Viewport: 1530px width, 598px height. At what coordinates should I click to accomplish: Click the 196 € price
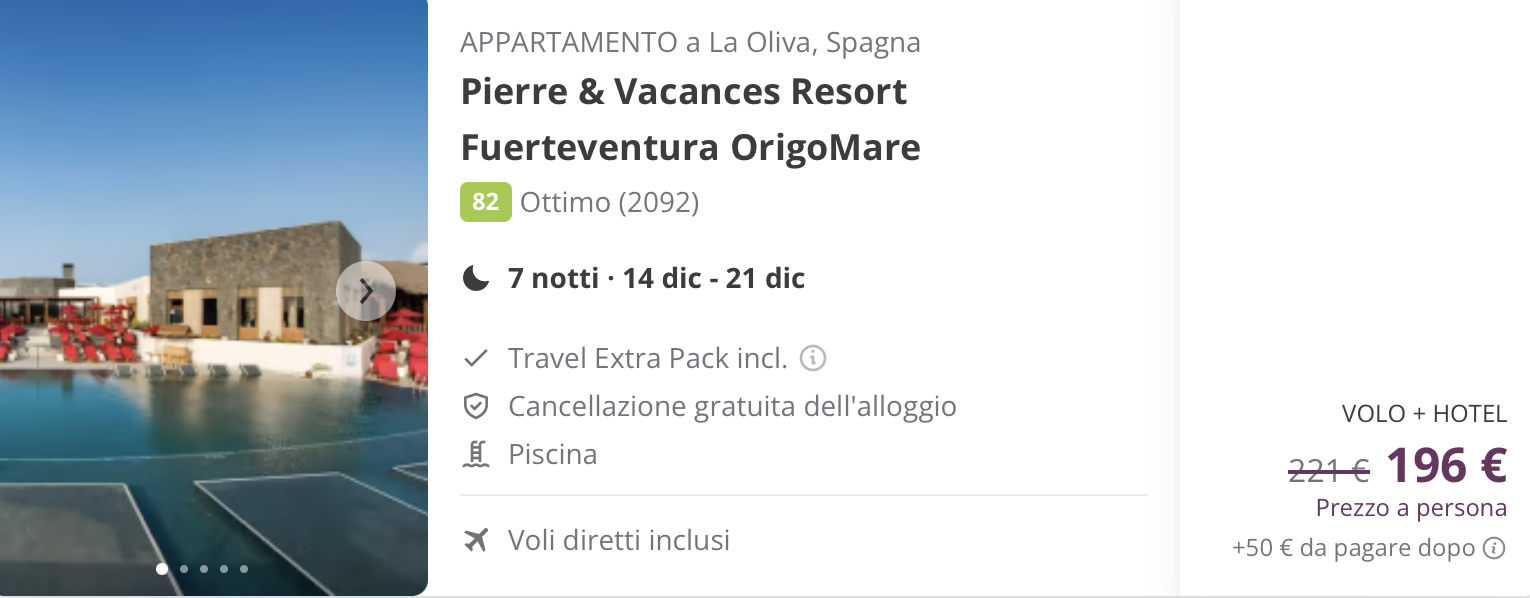[x=1446, y=464]
